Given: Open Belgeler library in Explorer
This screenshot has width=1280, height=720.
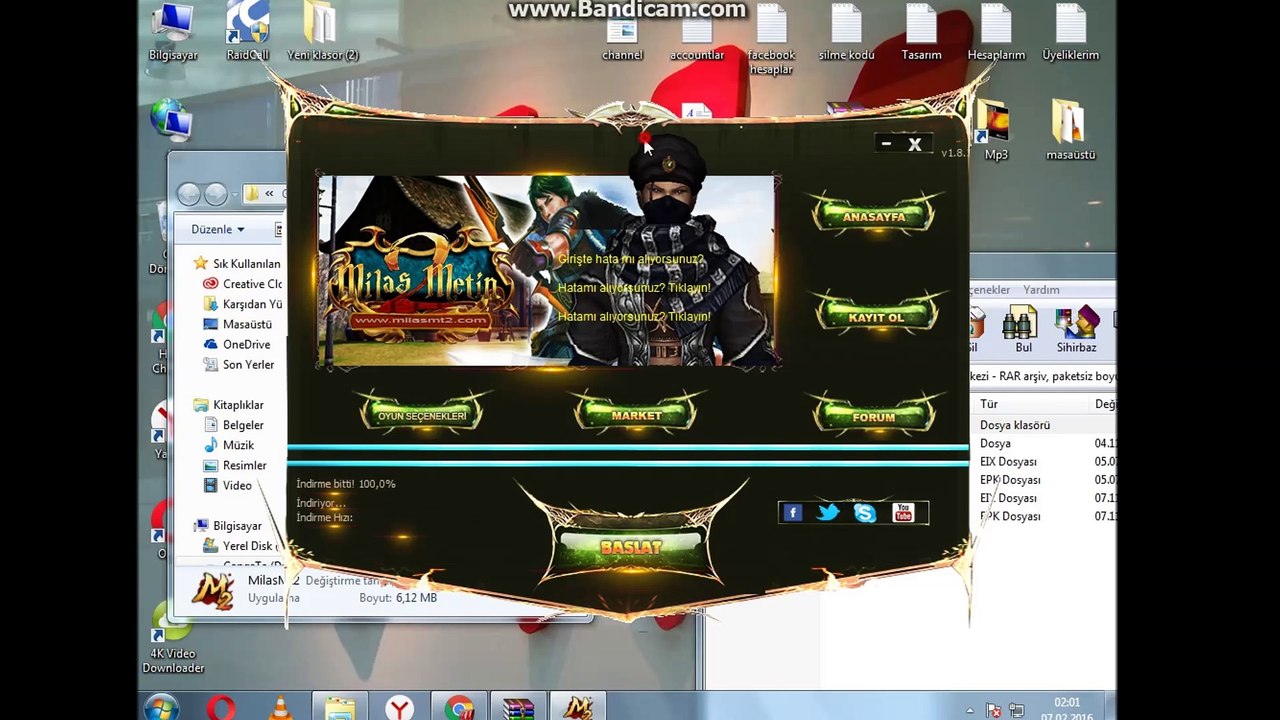Looking at the screenshot, I should pyautogui.click(x=233, y=425).
